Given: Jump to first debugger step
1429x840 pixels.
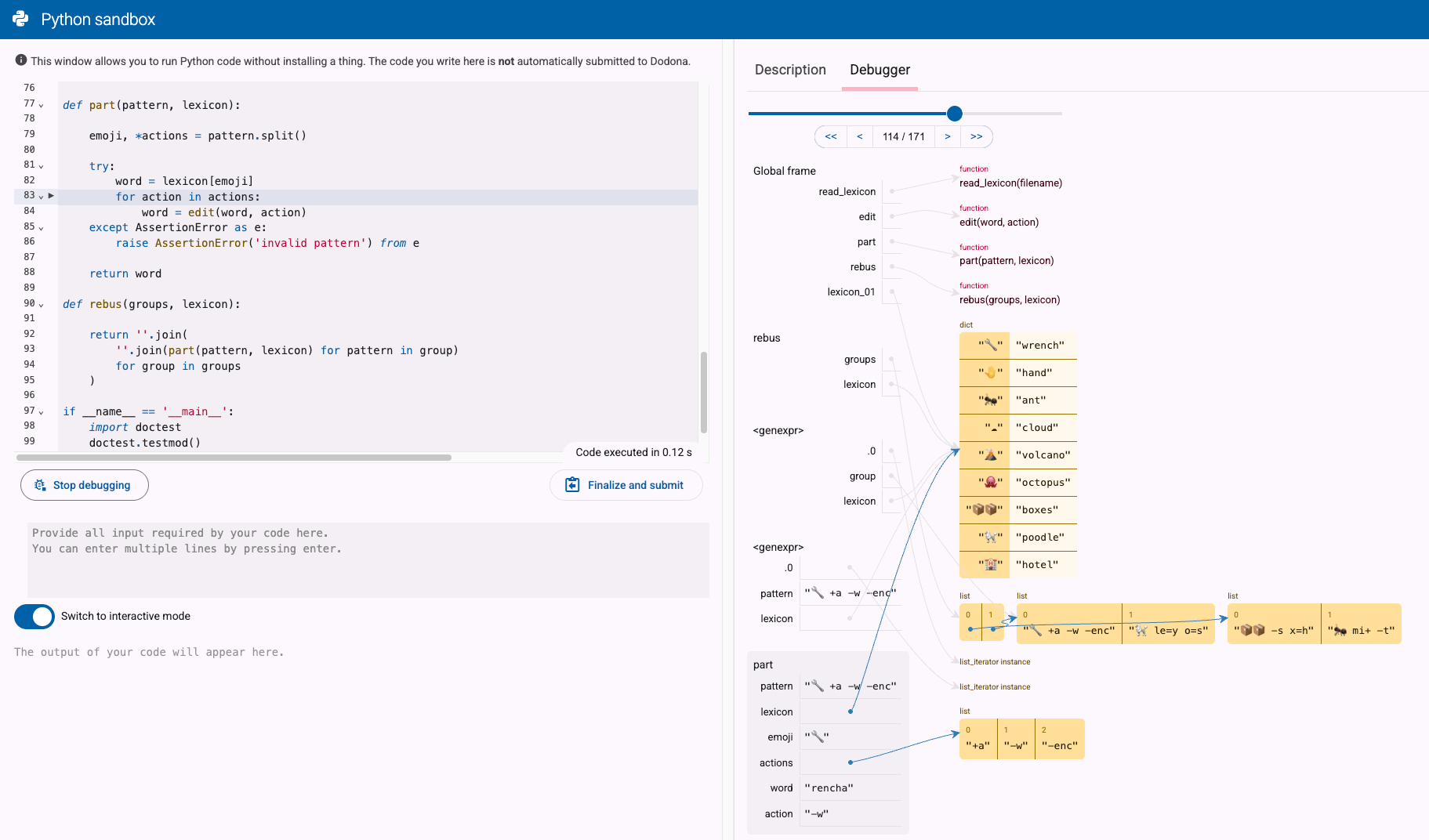Looking at the screenshot, I should click(x=831, y=136).
